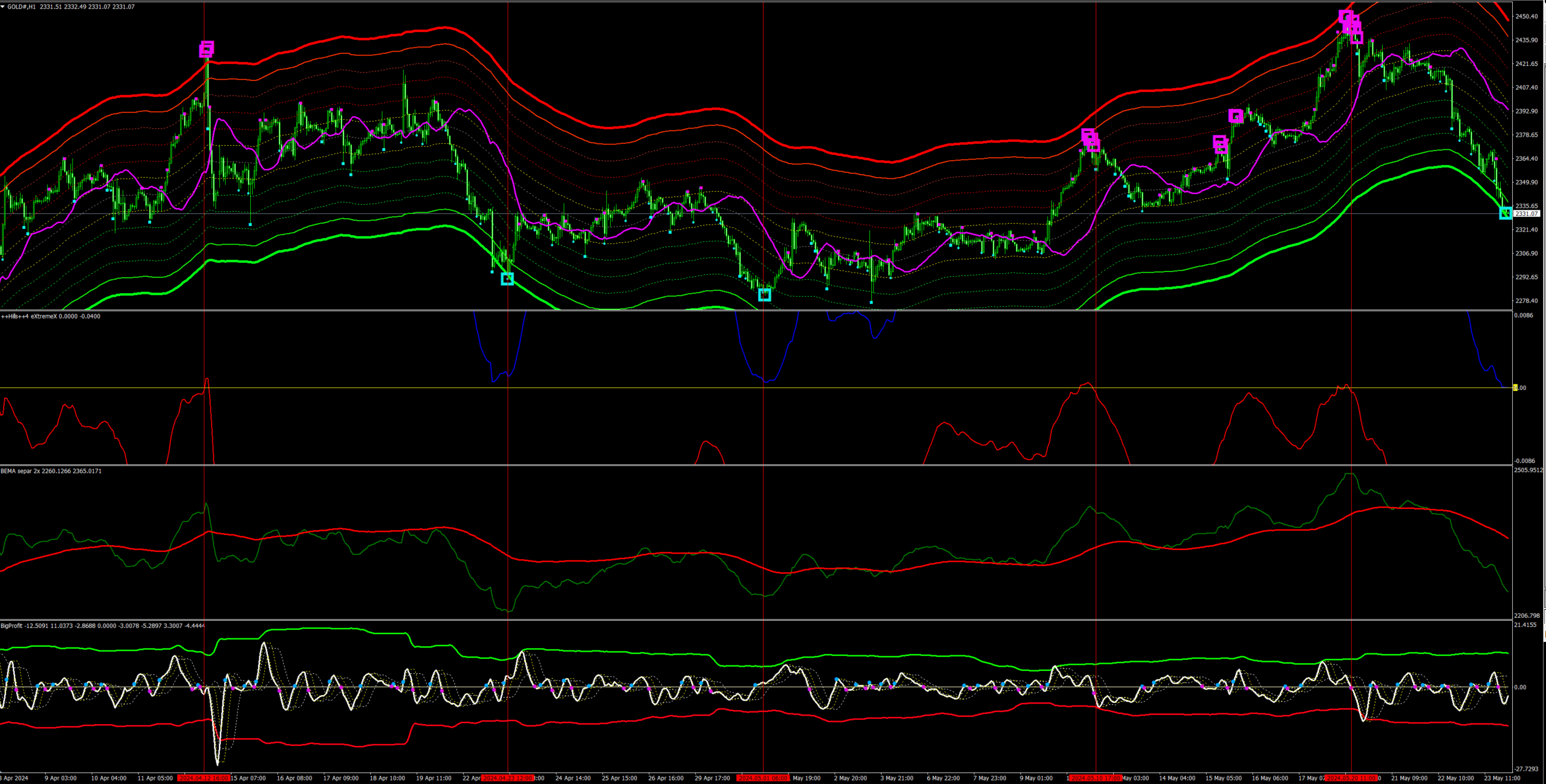
Task: Click the triangle beside the GOLD#,H1 title
Action: tap(3, 7)
